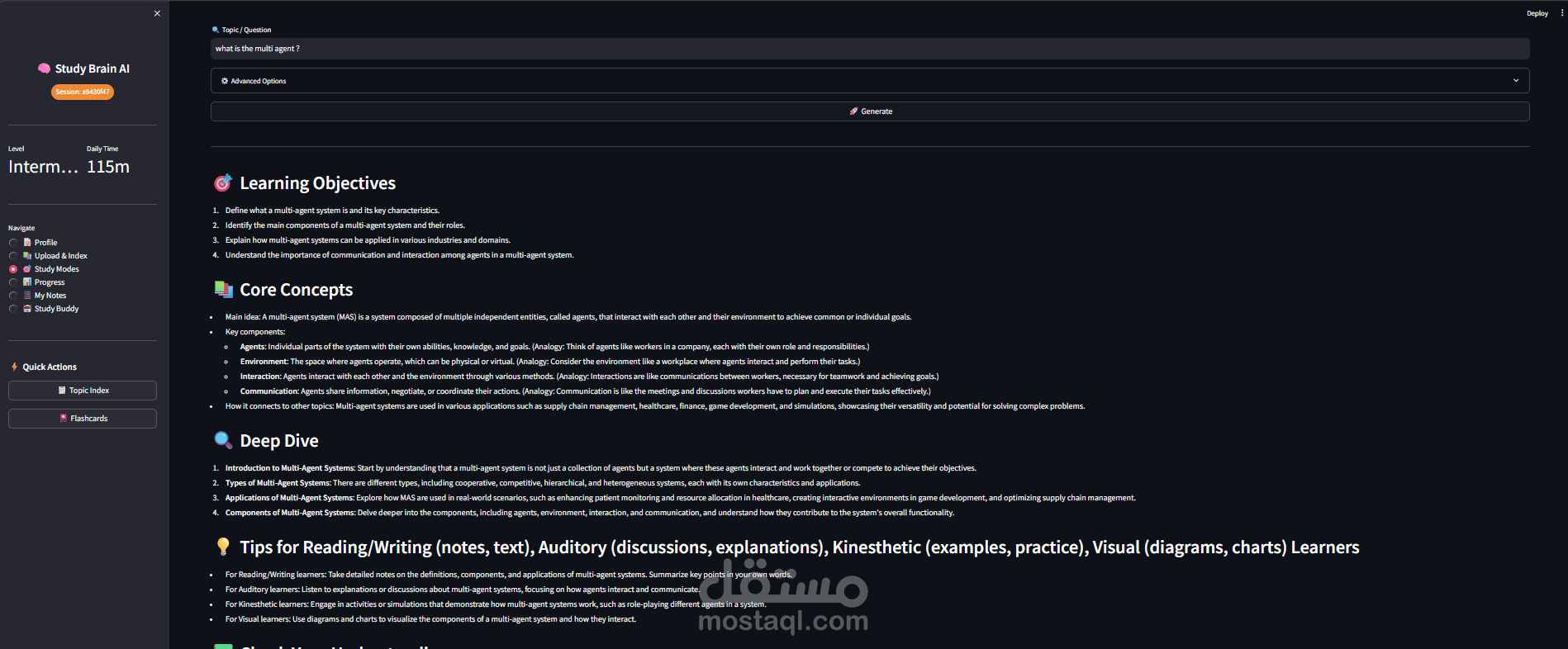Click the bold 'Environment:' bullet term
This screenshot has height=649, width=1568.
coord(264,362)
